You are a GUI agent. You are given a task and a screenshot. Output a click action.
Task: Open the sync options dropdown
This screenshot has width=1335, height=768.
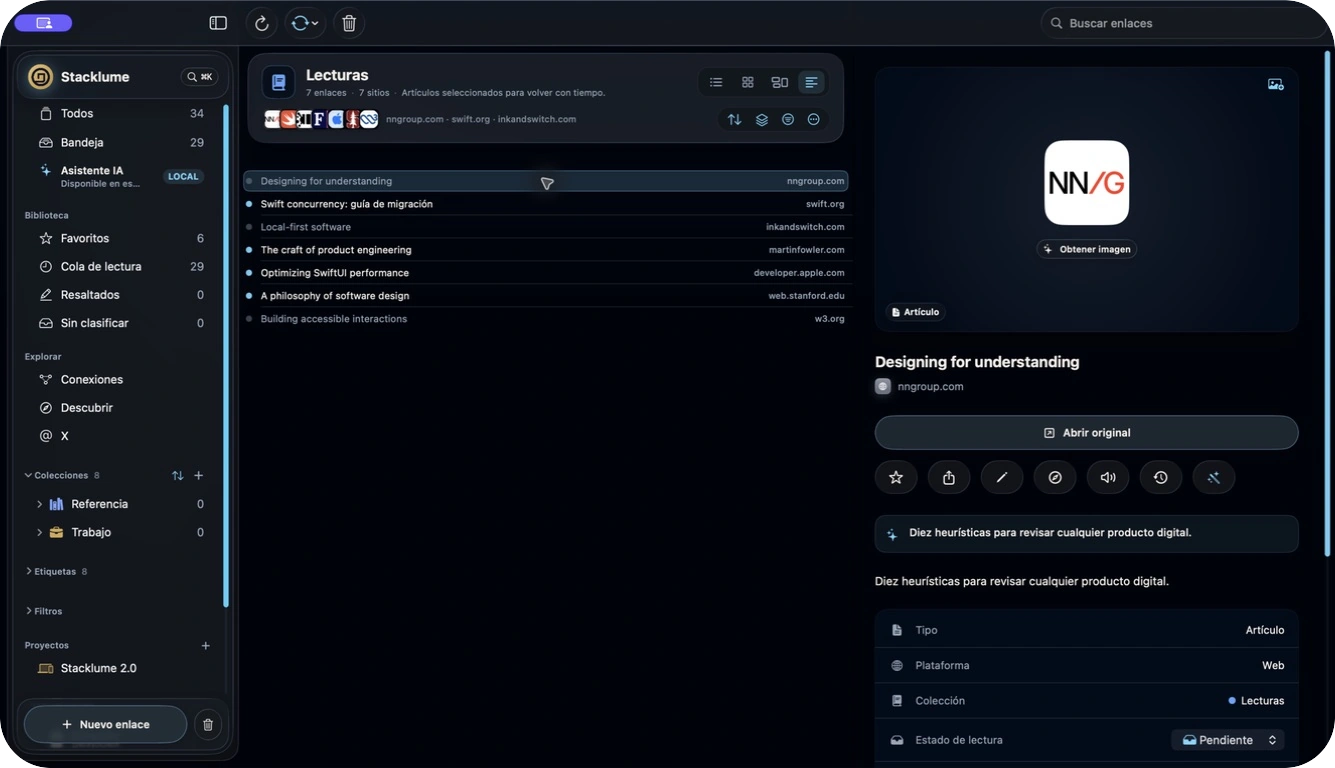(304, 23)
